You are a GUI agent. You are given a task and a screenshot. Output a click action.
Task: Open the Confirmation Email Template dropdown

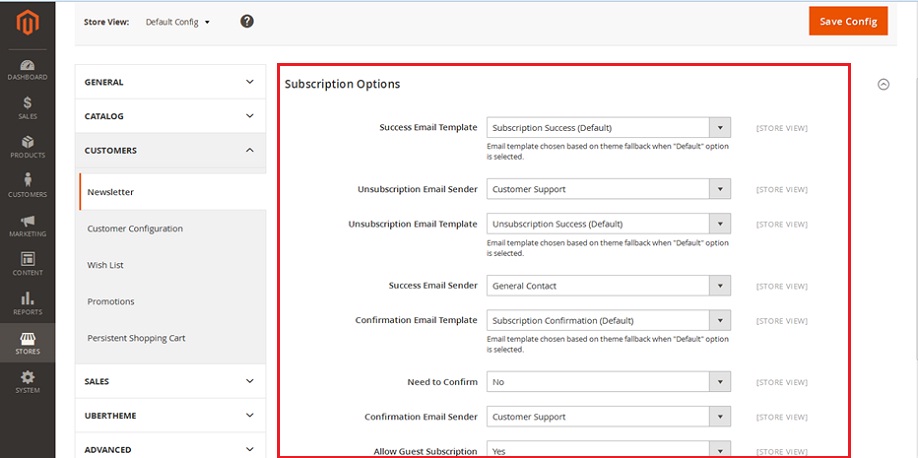(608, 320)
